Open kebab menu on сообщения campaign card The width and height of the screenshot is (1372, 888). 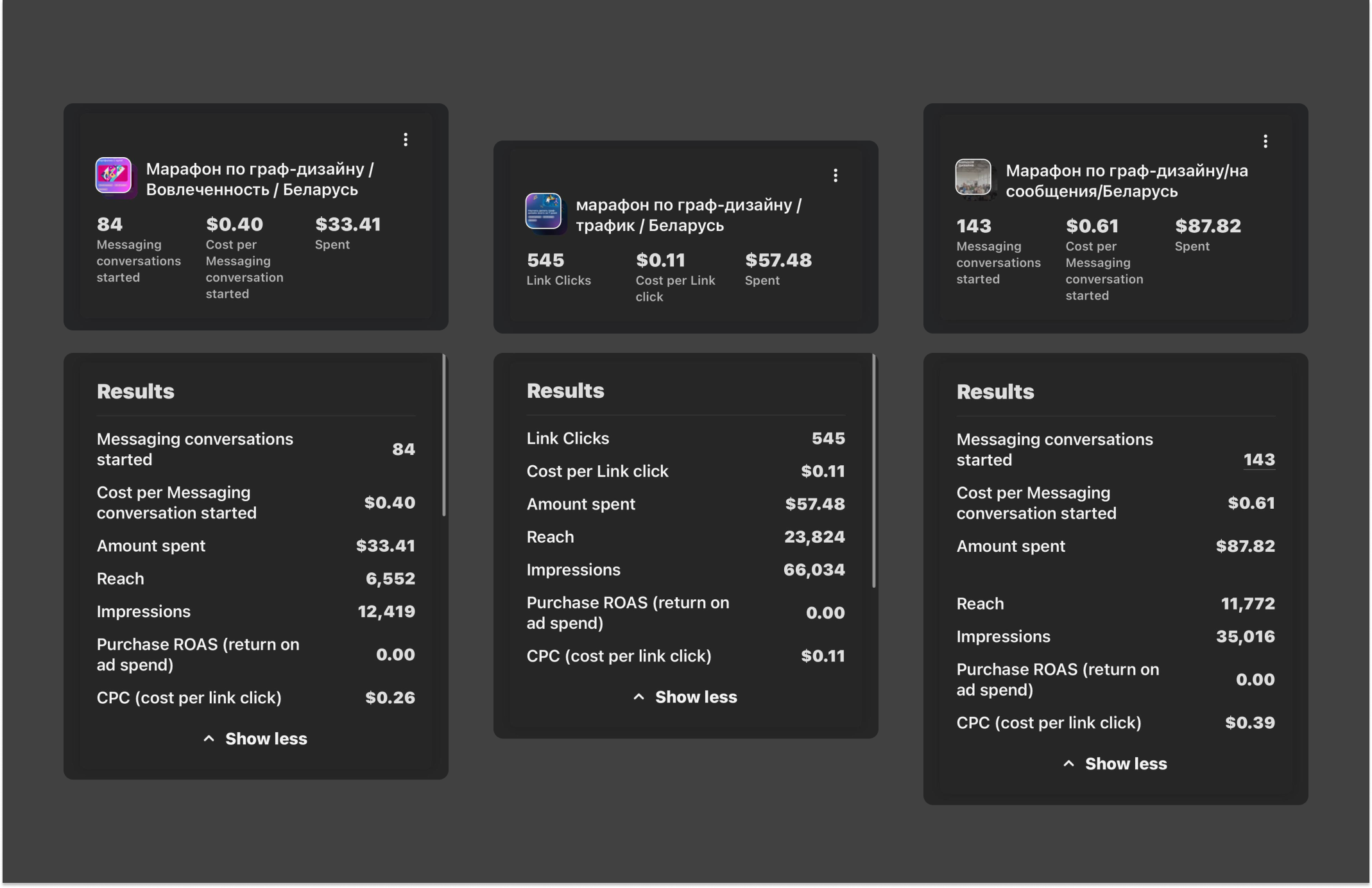[x=1265, y=142]
